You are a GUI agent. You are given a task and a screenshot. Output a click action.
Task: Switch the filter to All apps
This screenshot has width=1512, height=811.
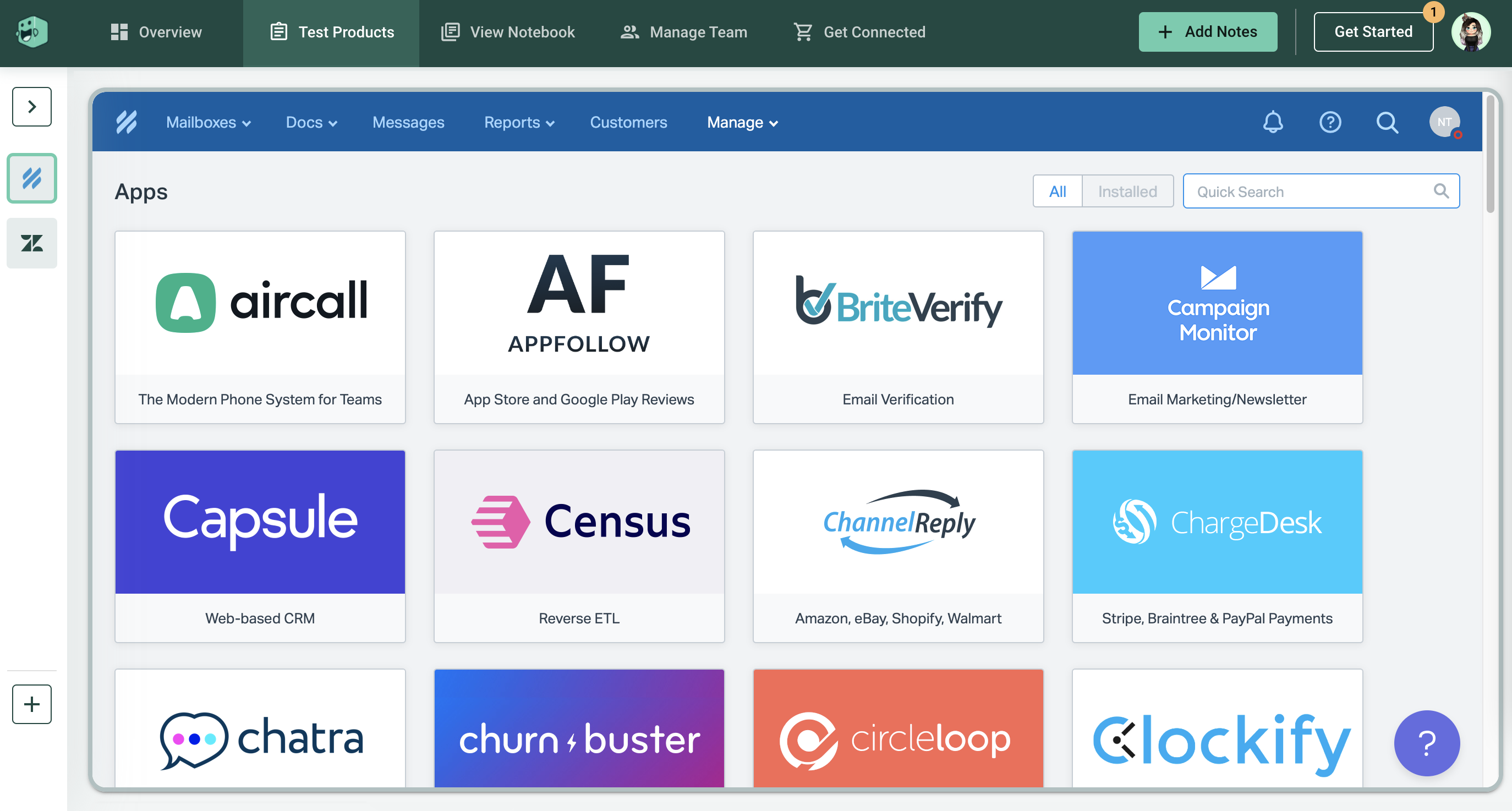[1057, 191]
